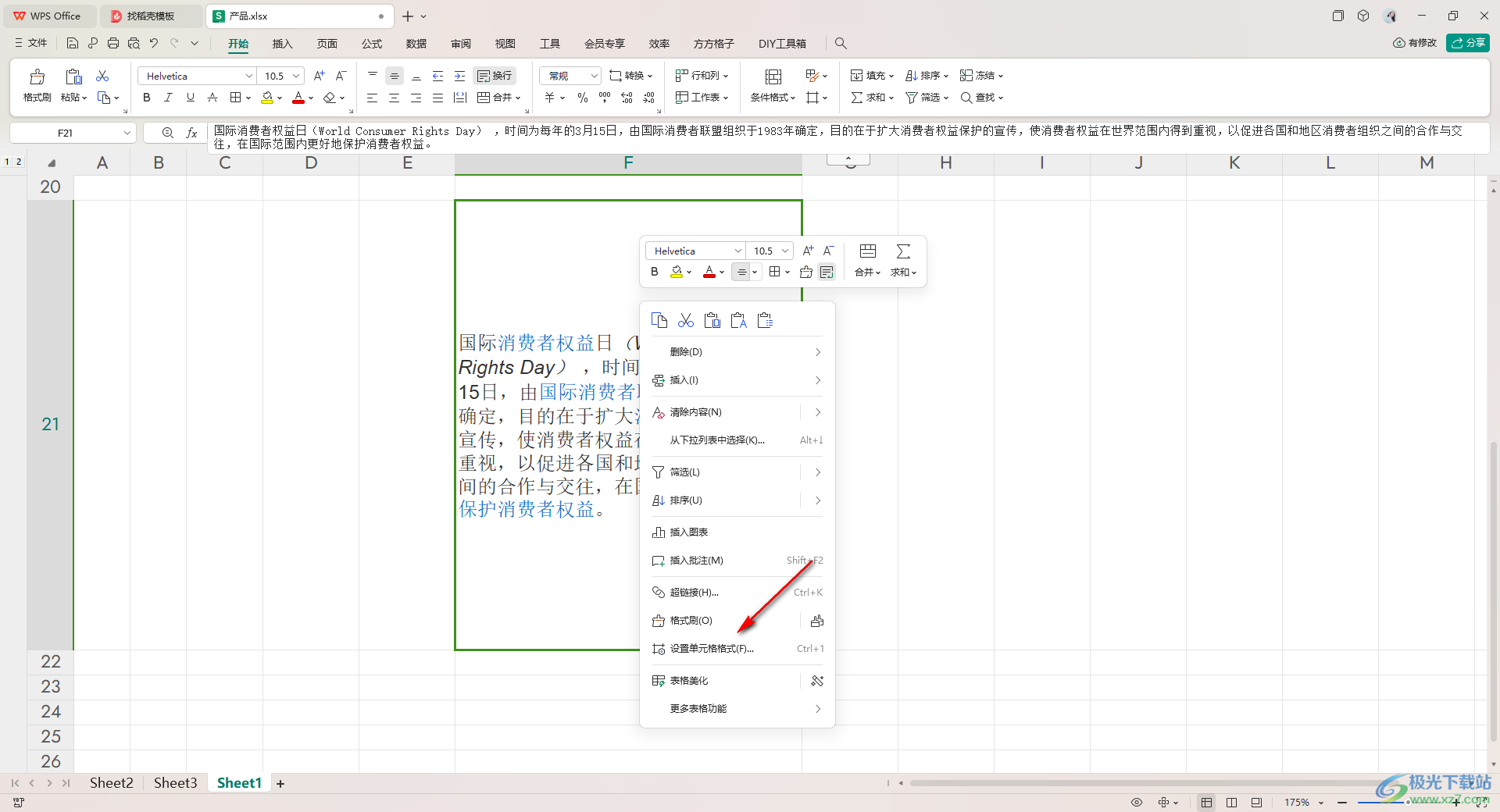Click the ribbon's Increase indent icon
1500x812 pixels.
click(x=460, y=76)
